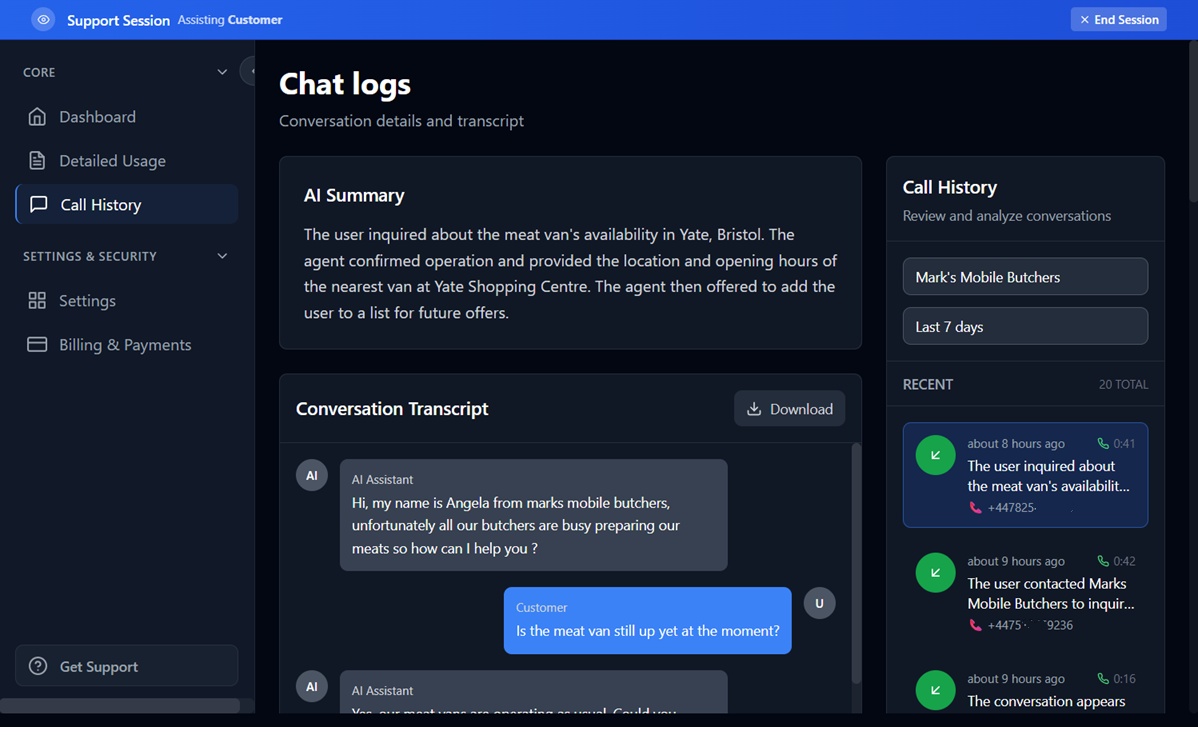Image resolution: width=1198 pixels, height=735 pixels.
Task: Collapse the SETTINGS & SECURITY section
Action: click(x=222, y=256)
